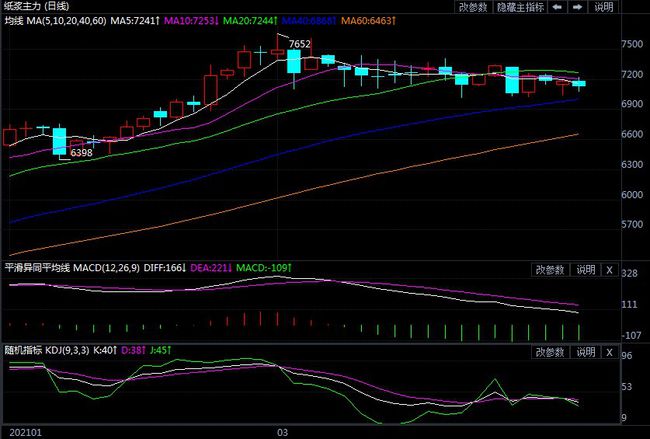Viewport: 650px width, 439px height.
Task: Open 说明 for the main chart
Action: tap(603, 7)
